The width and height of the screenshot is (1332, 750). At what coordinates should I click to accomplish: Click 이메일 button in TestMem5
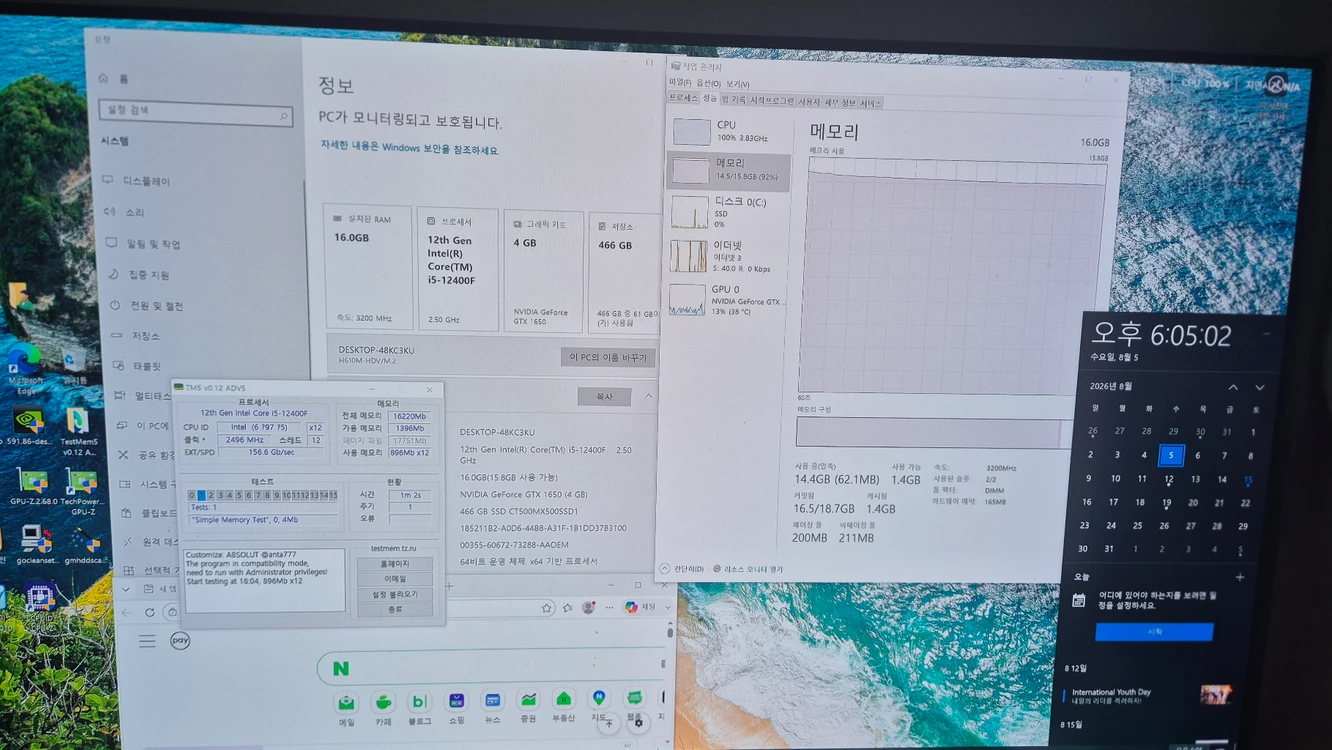tap(395, 579)
